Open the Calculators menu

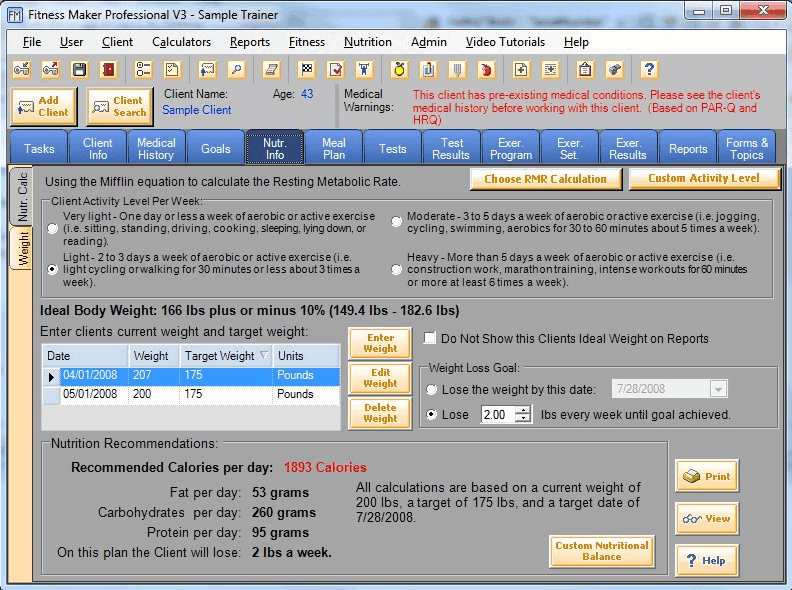click(181, 42)
